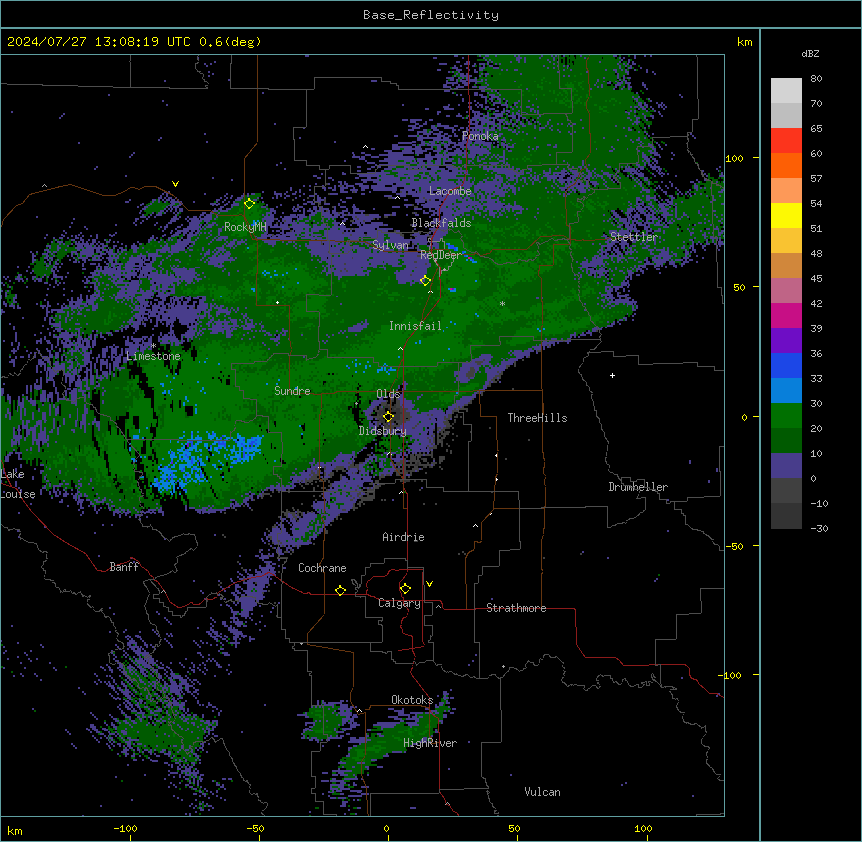The image size is (862, 842).
Task: Click the Strathmore label
Action: tap(516, 608)
